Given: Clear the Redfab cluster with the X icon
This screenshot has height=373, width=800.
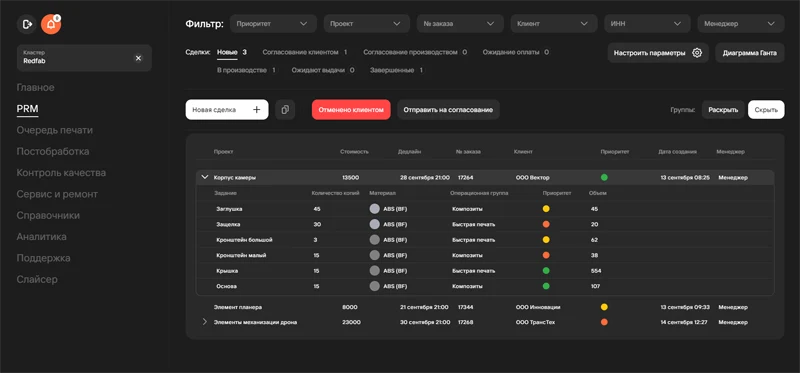Looking at the screenshot, I should click(138, 58).
